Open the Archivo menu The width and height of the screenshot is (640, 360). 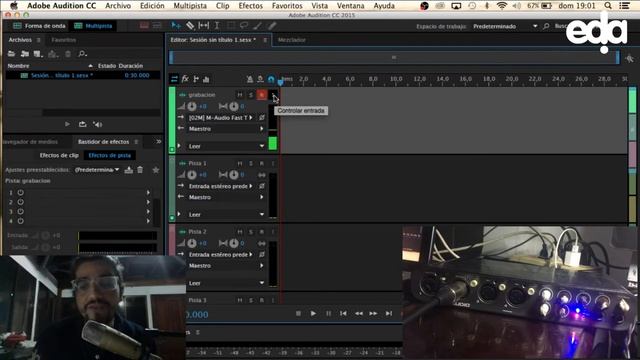[x=118, y=6]
